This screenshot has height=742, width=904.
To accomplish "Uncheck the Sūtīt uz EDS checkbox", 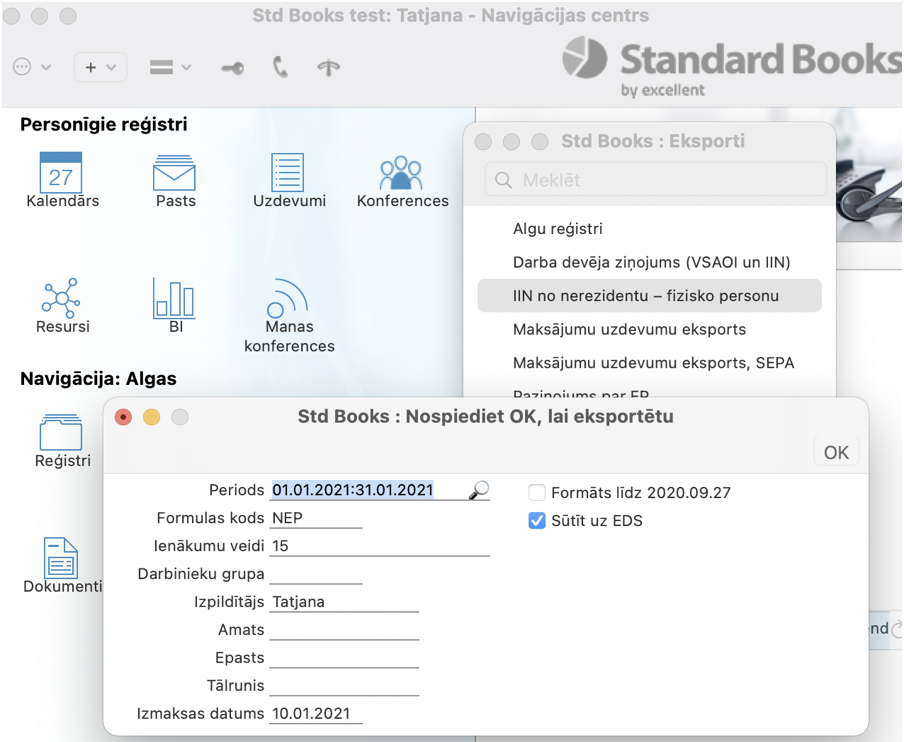I will click(x=537, y=521).
